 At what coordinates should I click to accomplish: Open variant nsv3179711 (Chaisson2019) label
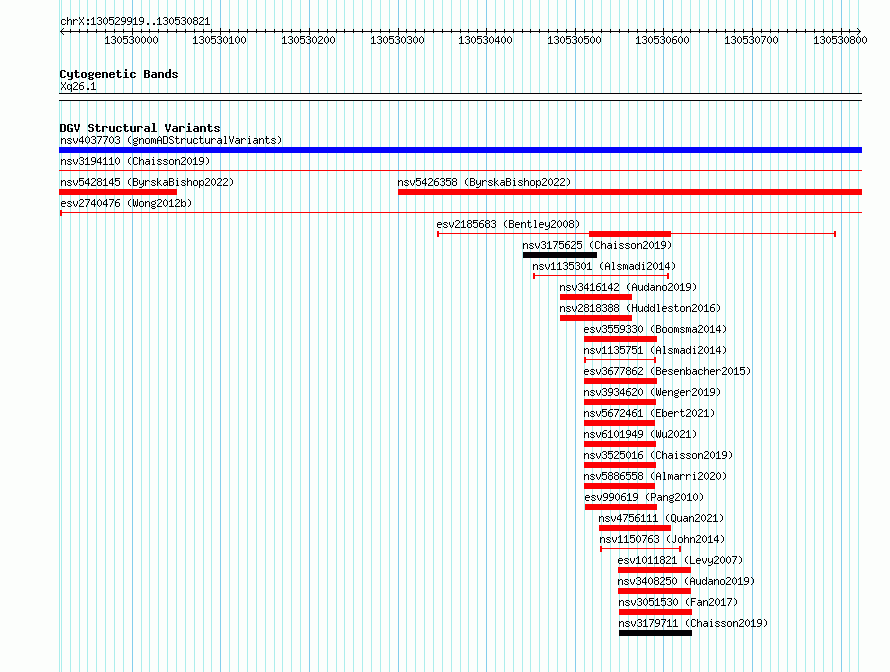click(694, 623)
